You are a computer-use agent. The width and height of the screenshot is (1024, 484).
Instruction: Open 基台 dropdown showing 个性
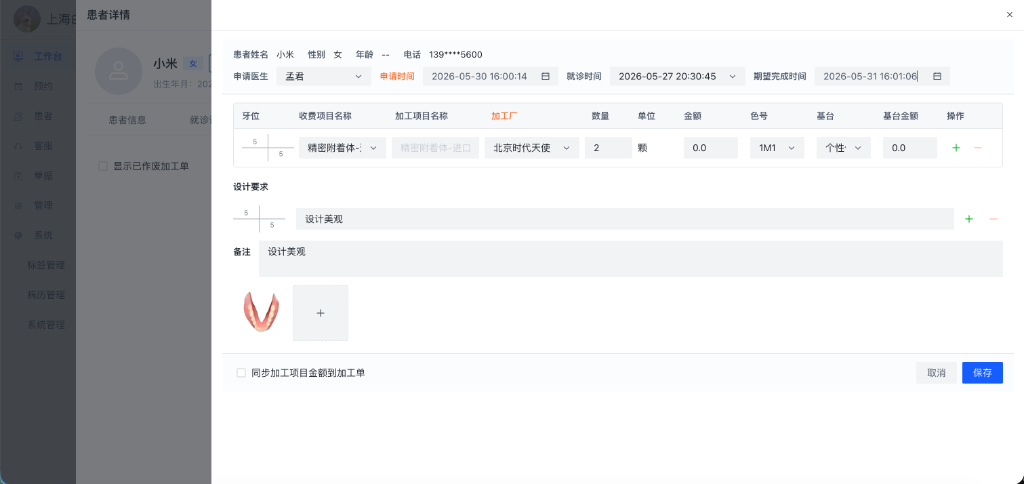[x=844, y=148]
